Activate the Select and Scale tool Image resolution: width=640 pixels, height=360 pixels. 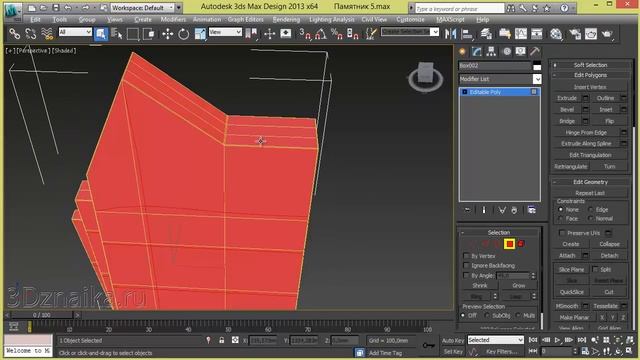200,34
